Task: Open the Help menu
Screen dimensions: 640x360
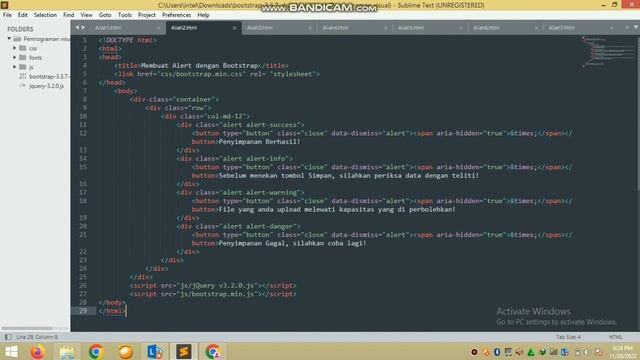Action: pos(203,15)
